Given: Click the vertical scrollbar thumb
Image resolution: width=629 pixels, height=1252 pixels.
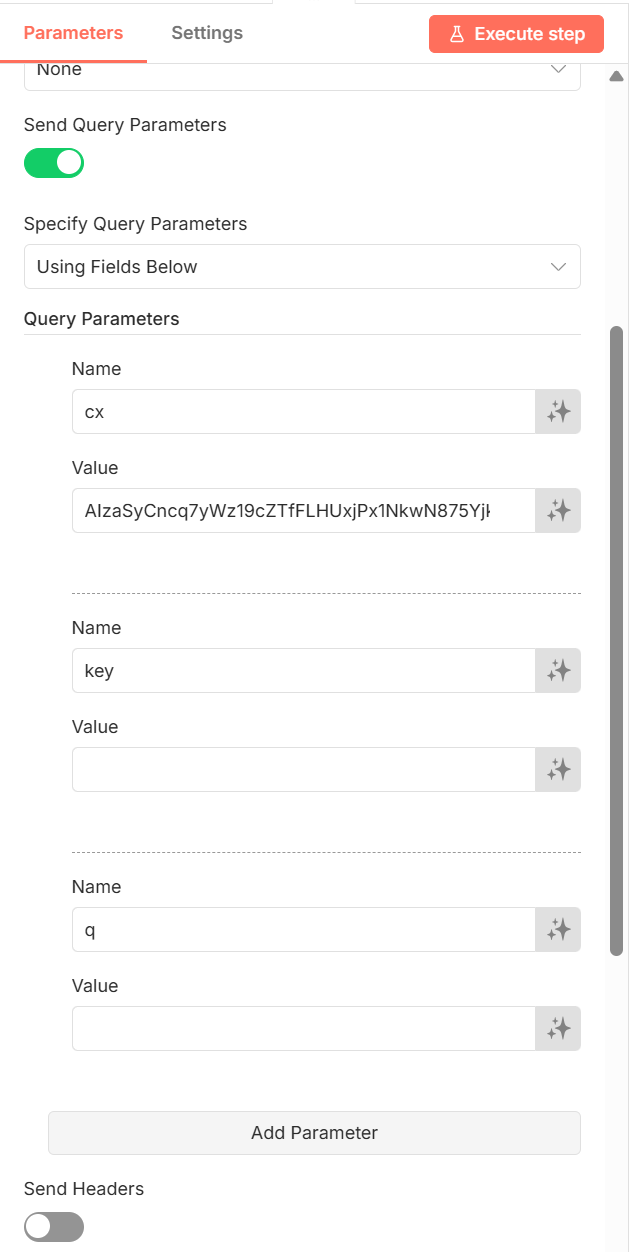Looking at the screenshot, I should 617,640.
